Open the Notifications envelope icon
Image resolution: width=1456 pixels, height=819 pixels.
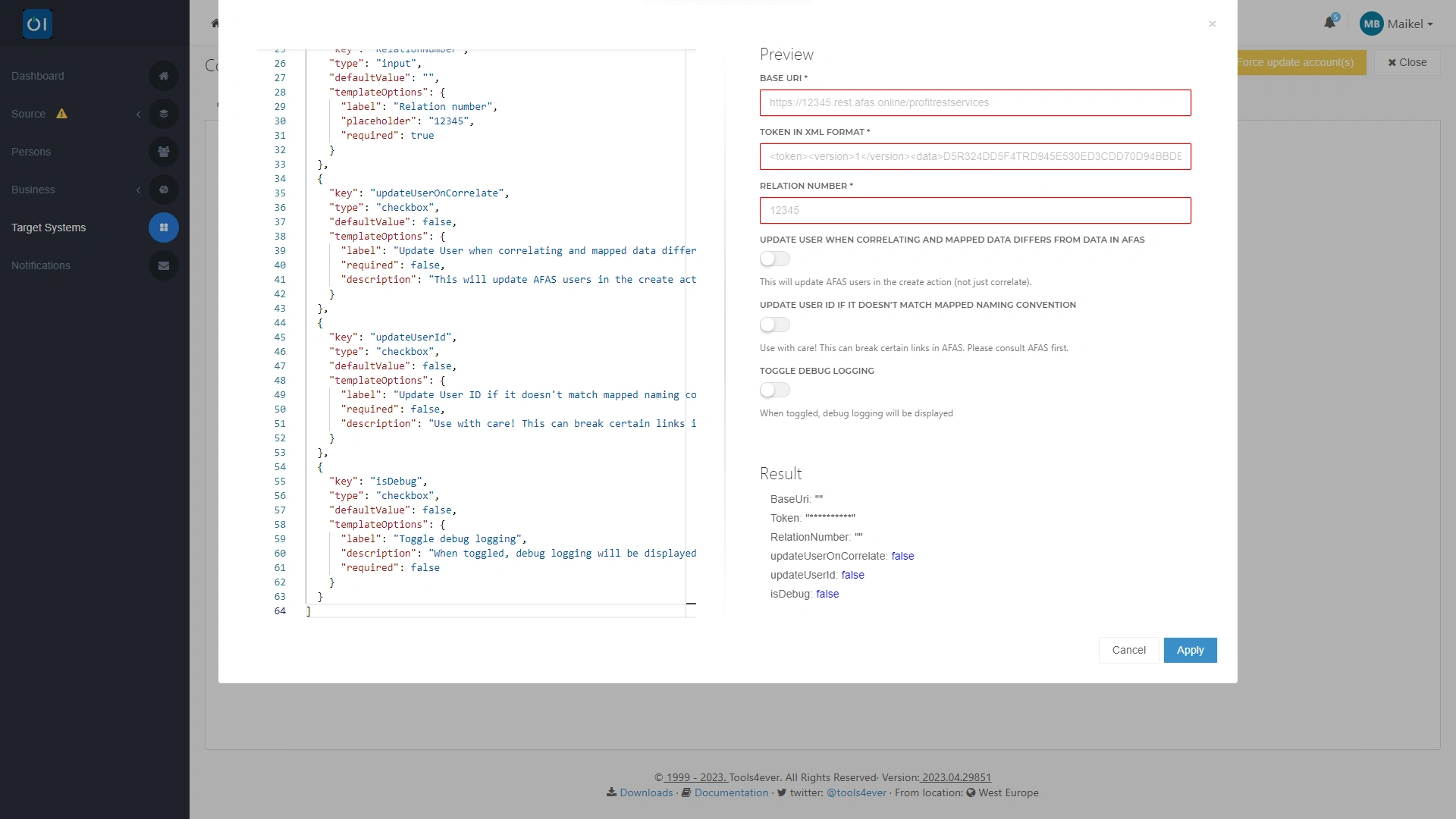pyautogui.click(x=164, y=265)
